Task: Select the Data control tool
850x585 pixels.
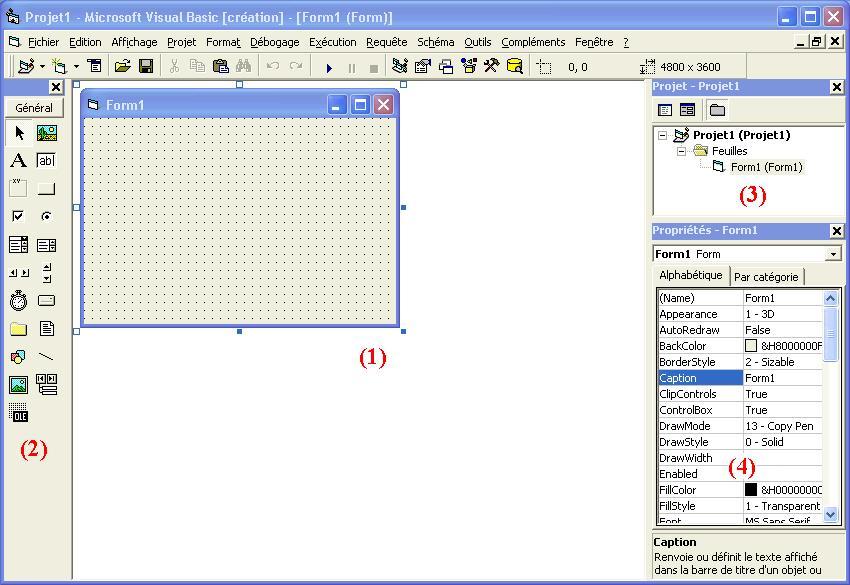Action: (47, 384)
